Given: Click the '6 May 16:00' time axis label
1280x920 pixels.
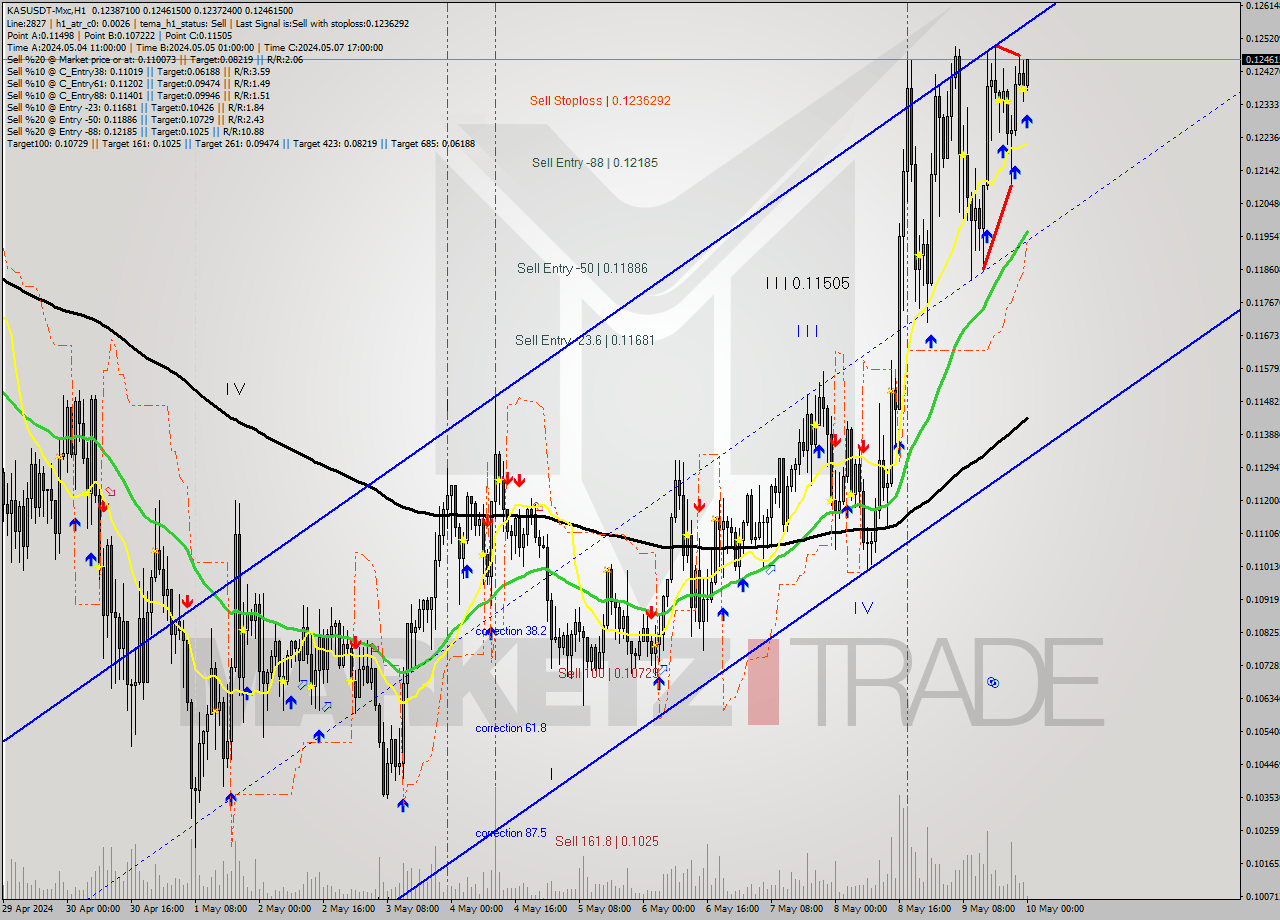Looking at the screenshot, I should pos(733,909).
